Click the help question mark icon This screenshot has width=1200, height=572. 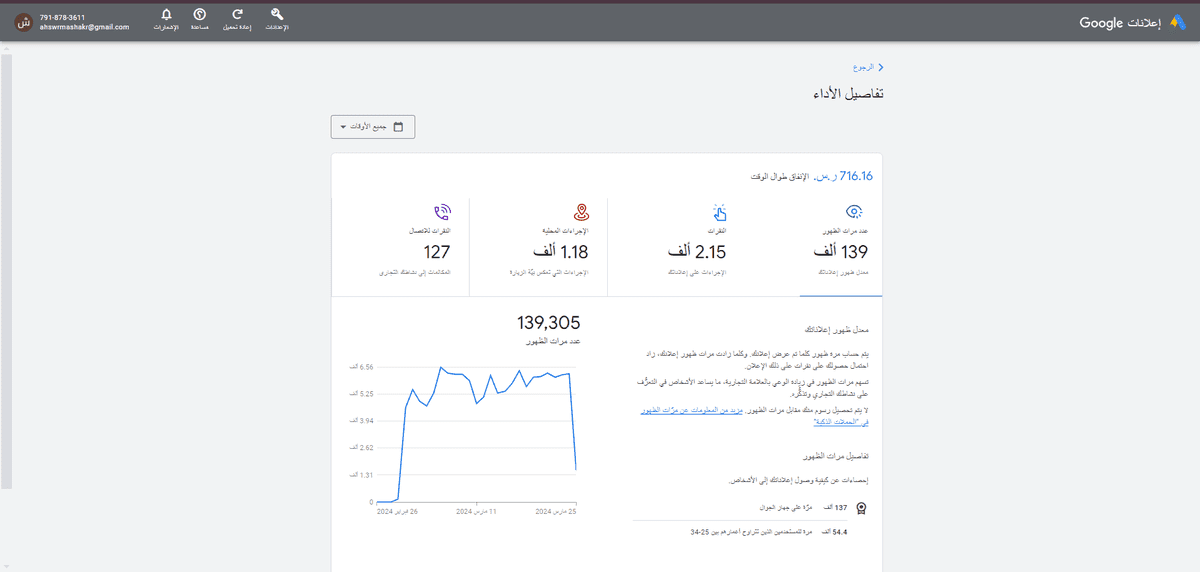(x=199, y=14)
